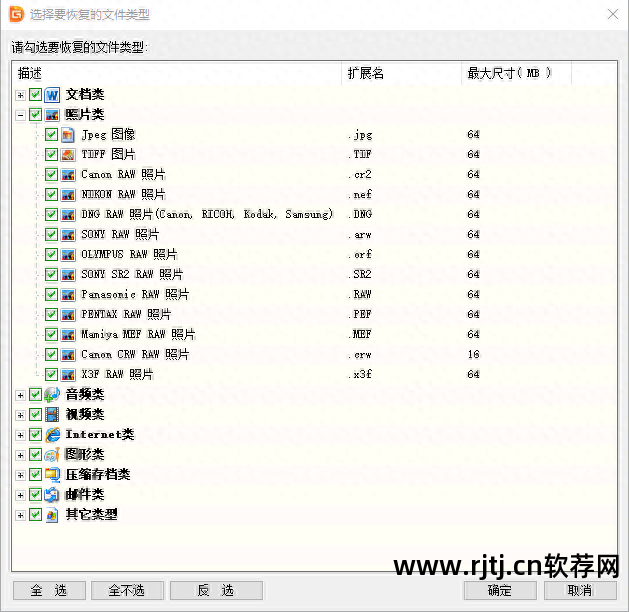The height and width of the screenshot is (612, 629).
Task: Uncheck the 音频类 category checkbox
Action: click(x=35, y=395)
